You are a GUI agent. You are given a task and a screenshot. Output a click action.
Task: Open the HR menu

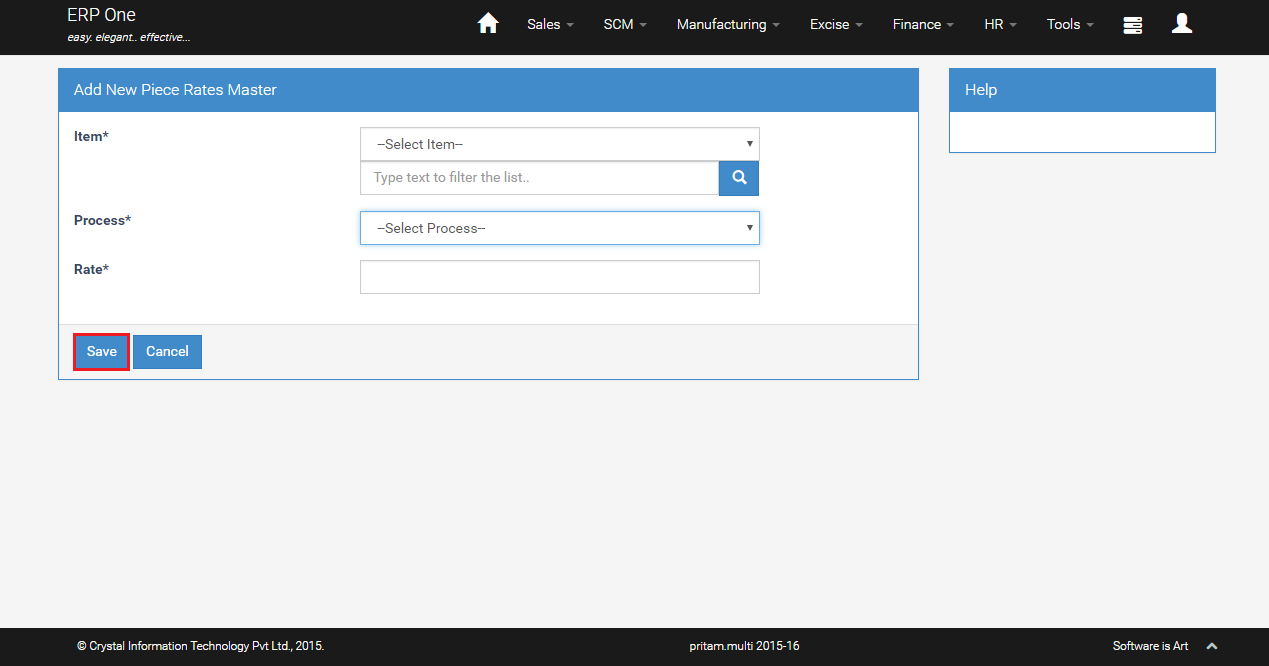pos(1000,24)
